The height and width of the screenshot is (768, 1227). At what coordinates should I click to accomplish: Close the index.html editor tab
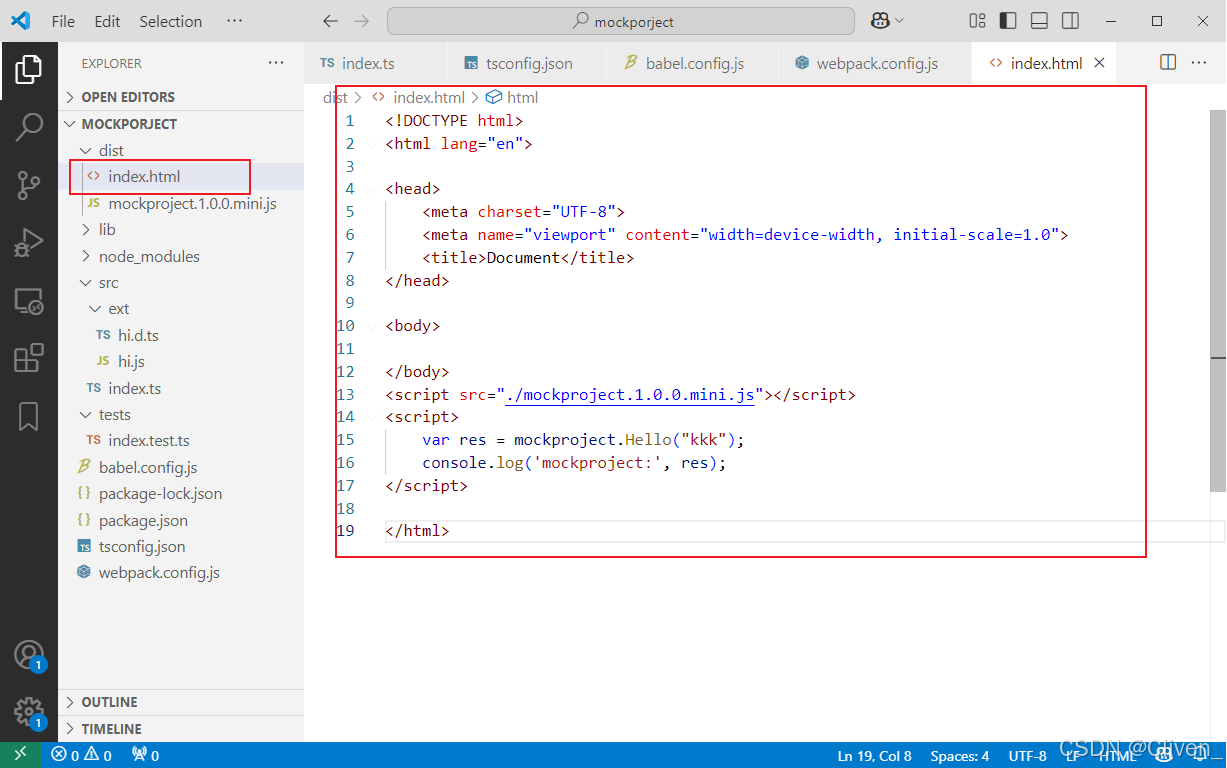click(1099, 63)
